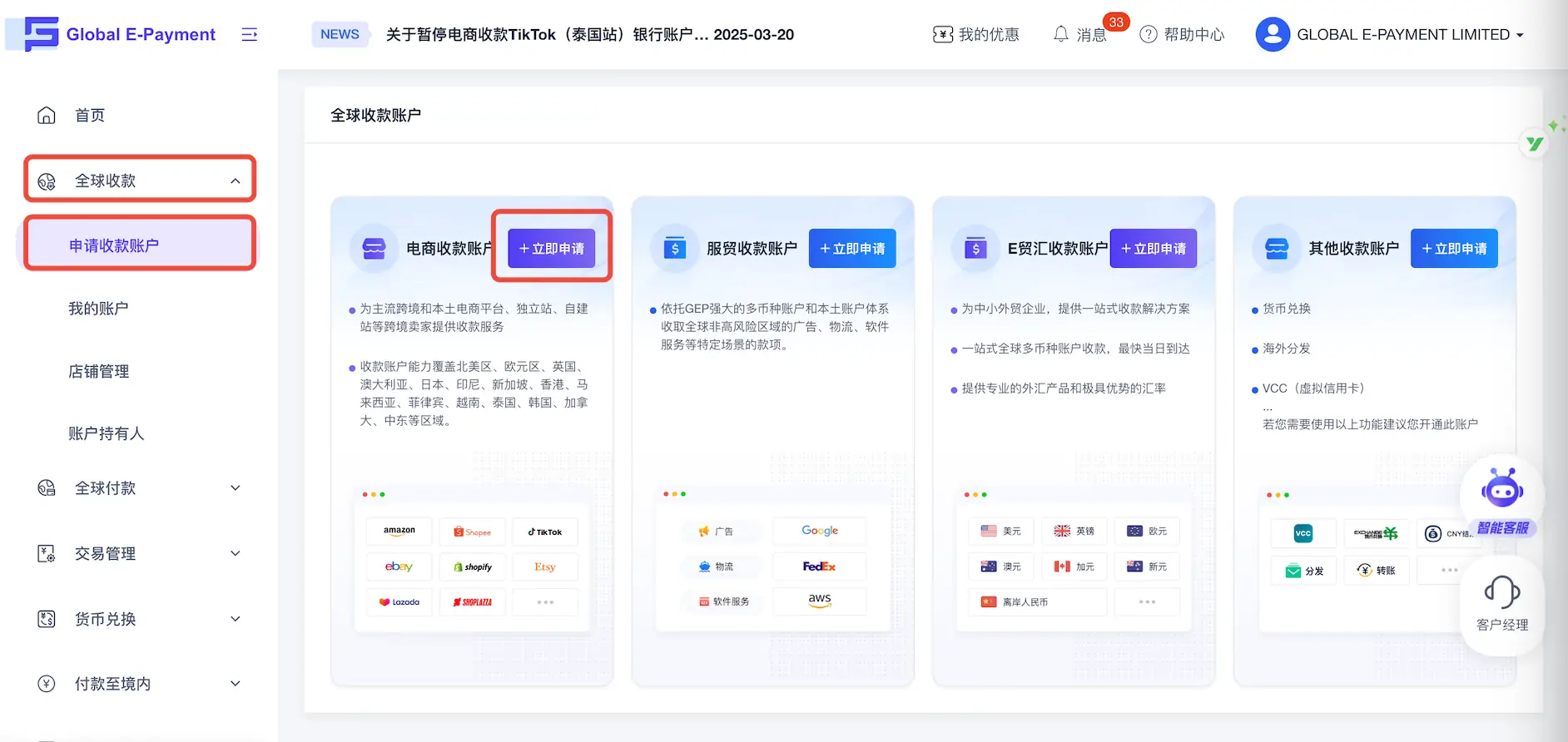
Task: Click the 全球收款账户 page heading
Action: pos(375,115)
